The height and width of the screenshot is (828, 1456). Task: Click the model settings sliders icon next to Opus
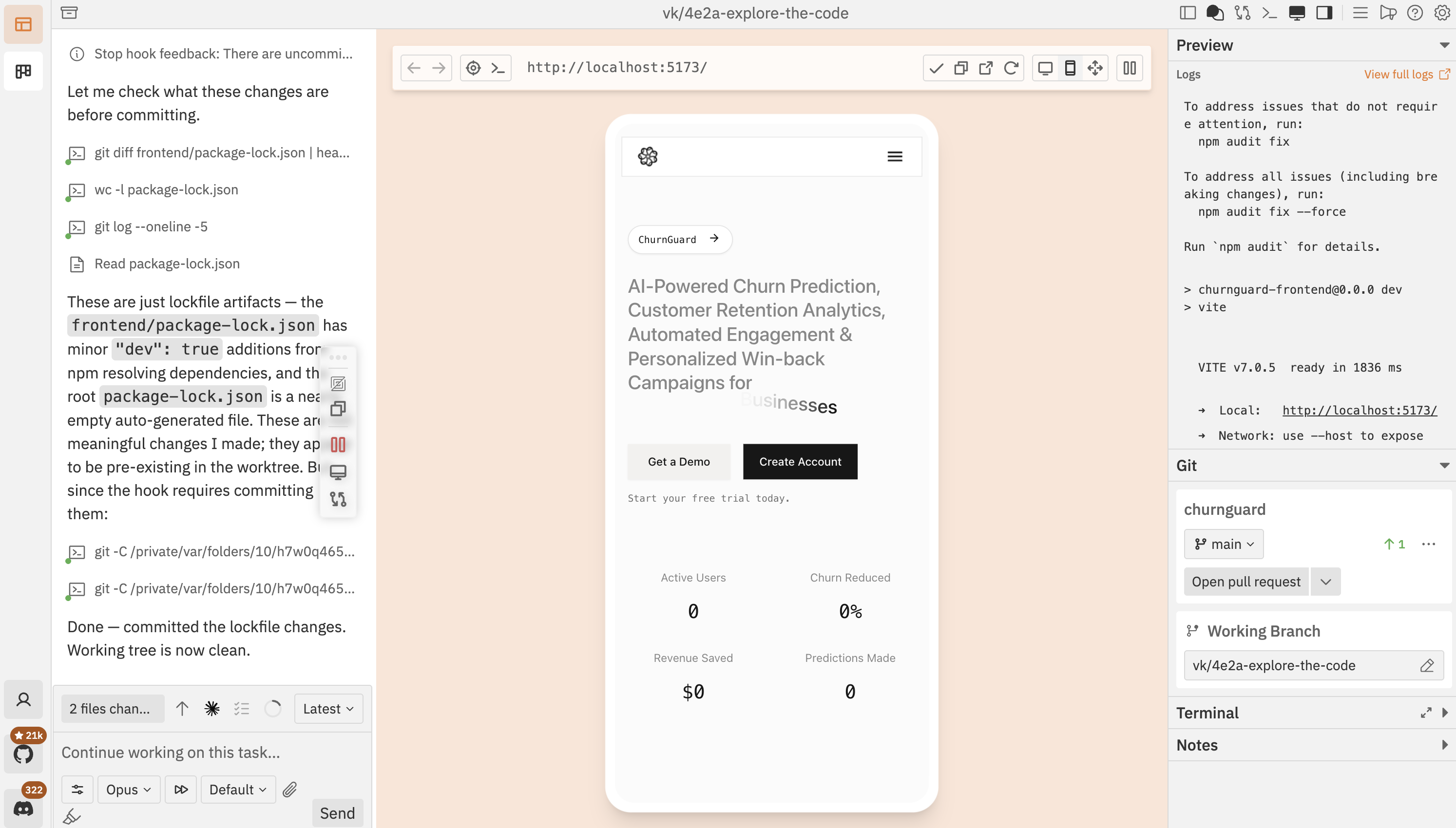pos(77,790)
